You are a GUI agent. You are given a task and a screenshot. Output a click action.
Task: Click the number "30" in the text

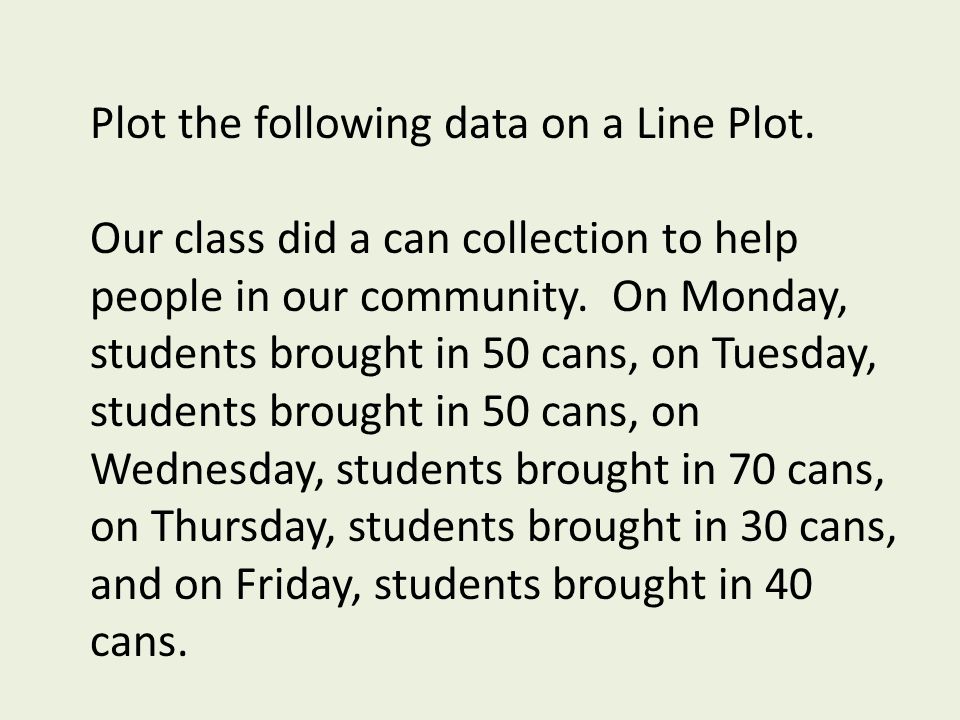pyautogui.click(x=763, y=527)
